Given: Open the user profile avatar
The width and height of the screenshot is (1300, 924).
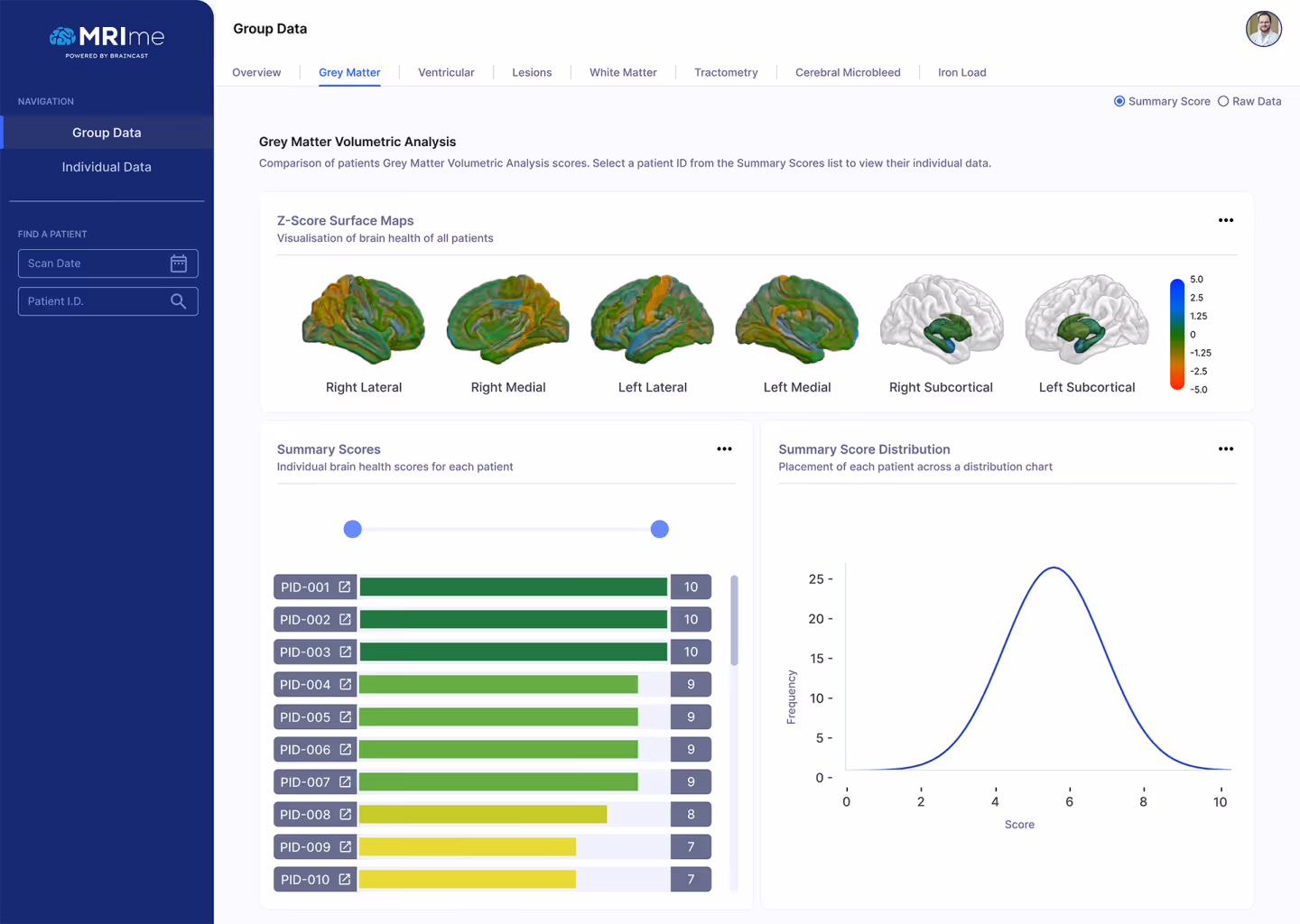Looking at the screenshot, I should tap(1263, 29).
